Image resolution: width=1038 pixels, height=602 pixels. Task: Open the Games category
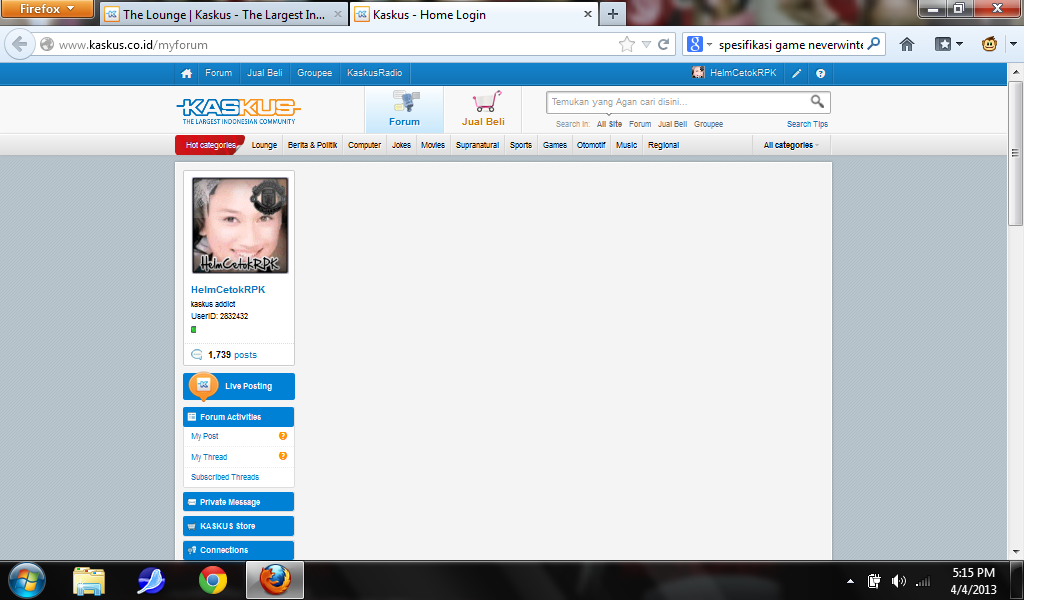(x=555, y=145)
